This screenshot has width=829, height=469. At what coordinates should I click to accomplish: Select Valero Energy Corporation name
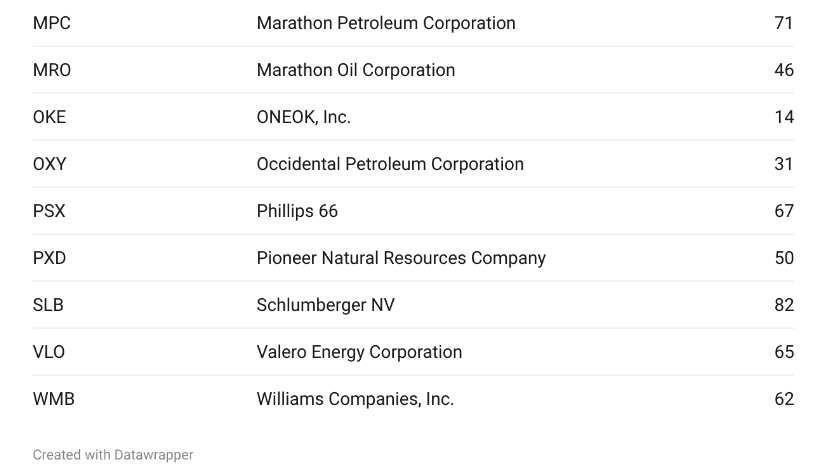(x=360, y=353)
